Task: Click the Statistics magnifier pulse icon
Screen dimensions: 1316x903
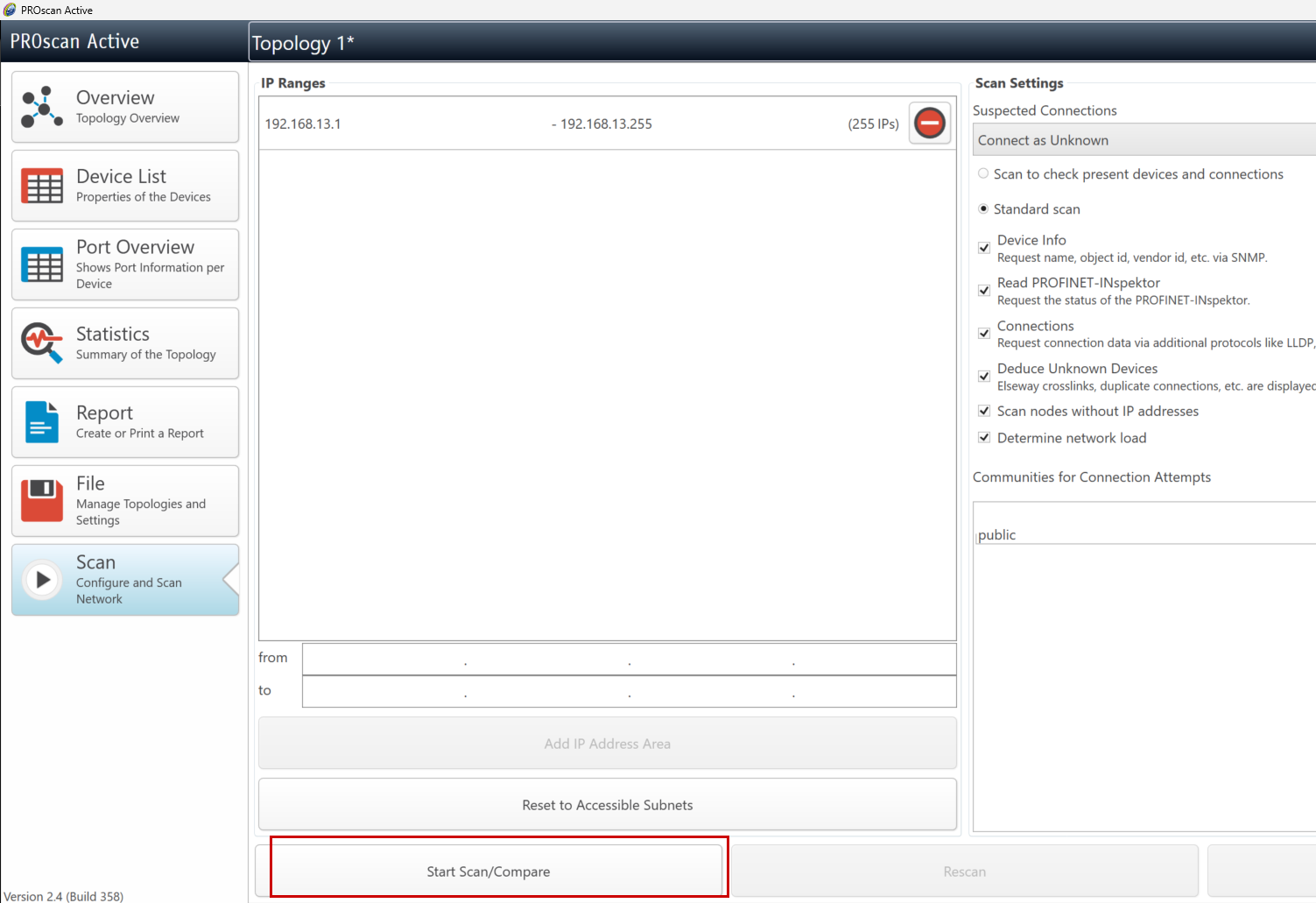Action: [41, 343]
